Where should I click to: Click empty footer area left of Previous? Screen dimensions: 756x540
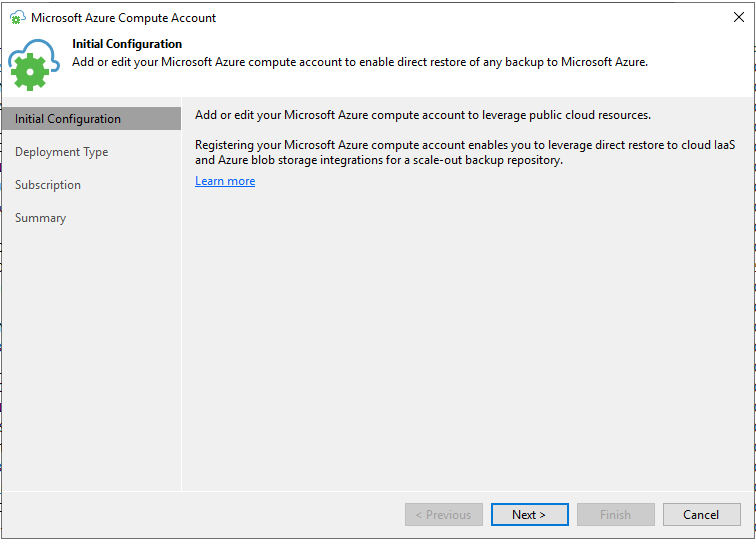pos(200,515)
